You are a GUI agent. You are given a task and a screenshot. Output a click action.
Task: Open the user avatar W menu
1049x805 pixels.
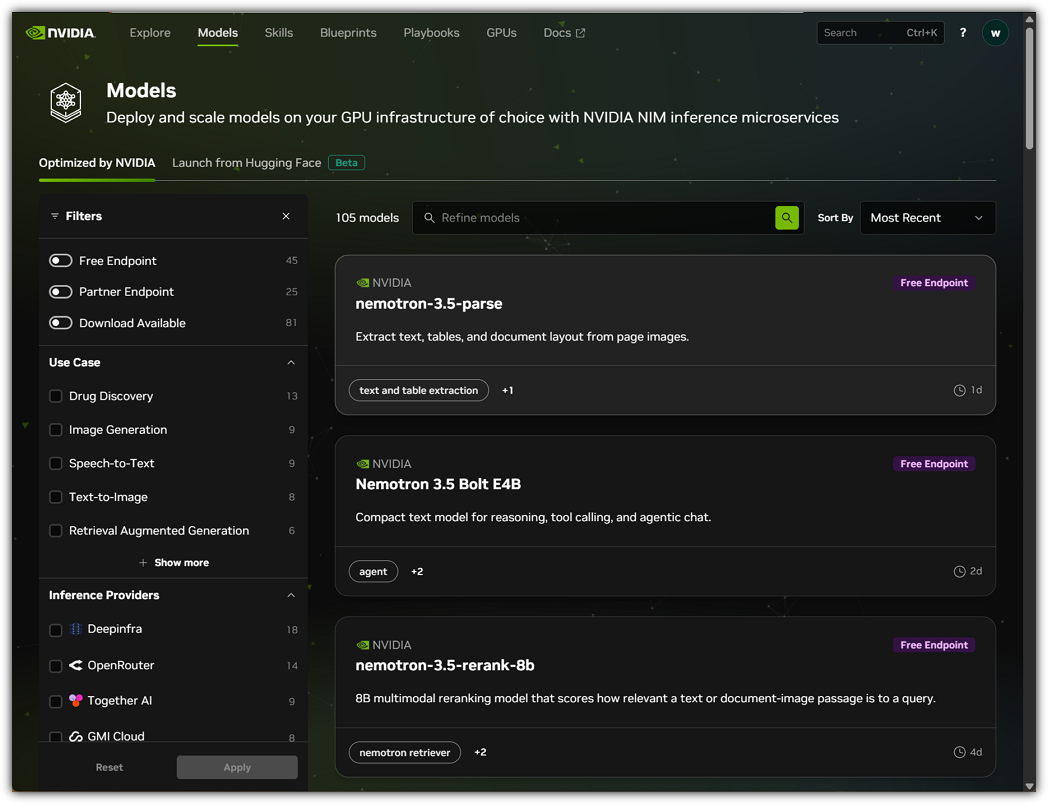tap(995, 33)
